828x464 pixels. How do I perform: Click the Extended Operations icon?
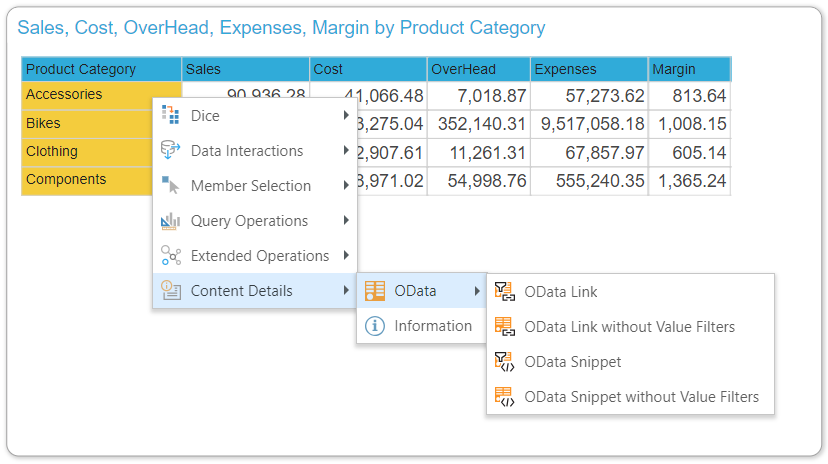point(171,256)
